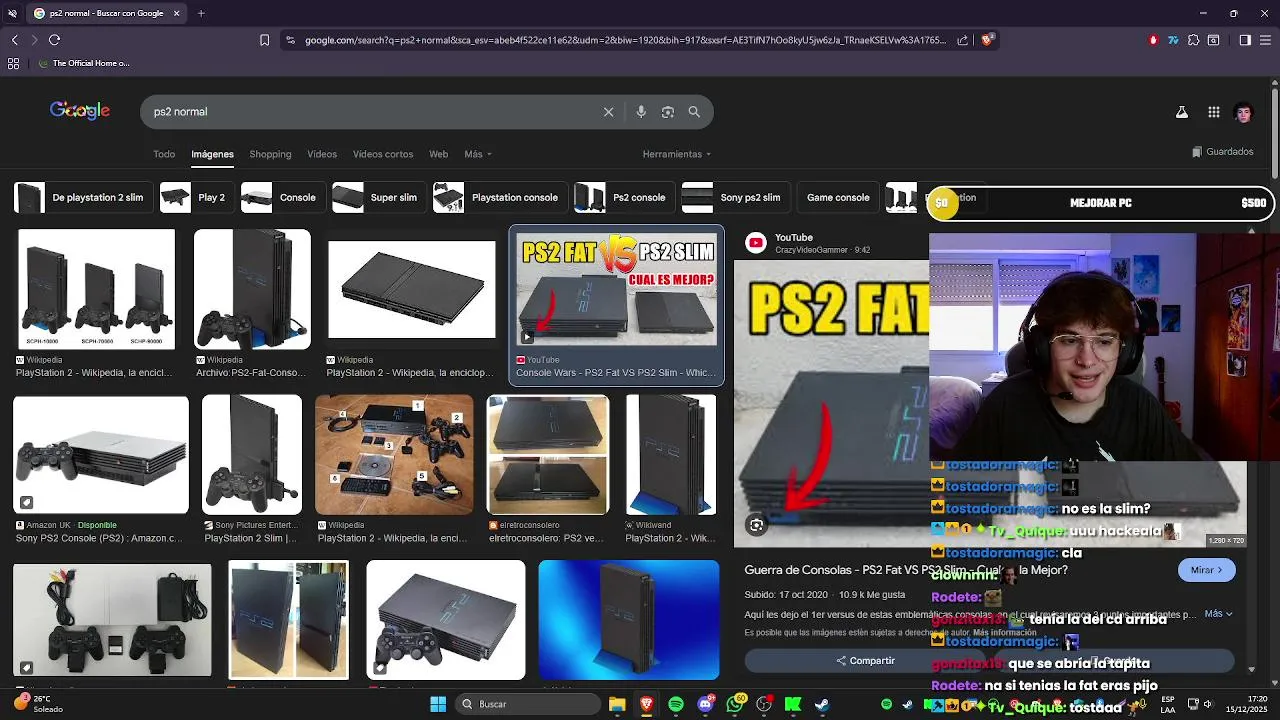Open the blue background PS2 thumbnail

(628, 620)
